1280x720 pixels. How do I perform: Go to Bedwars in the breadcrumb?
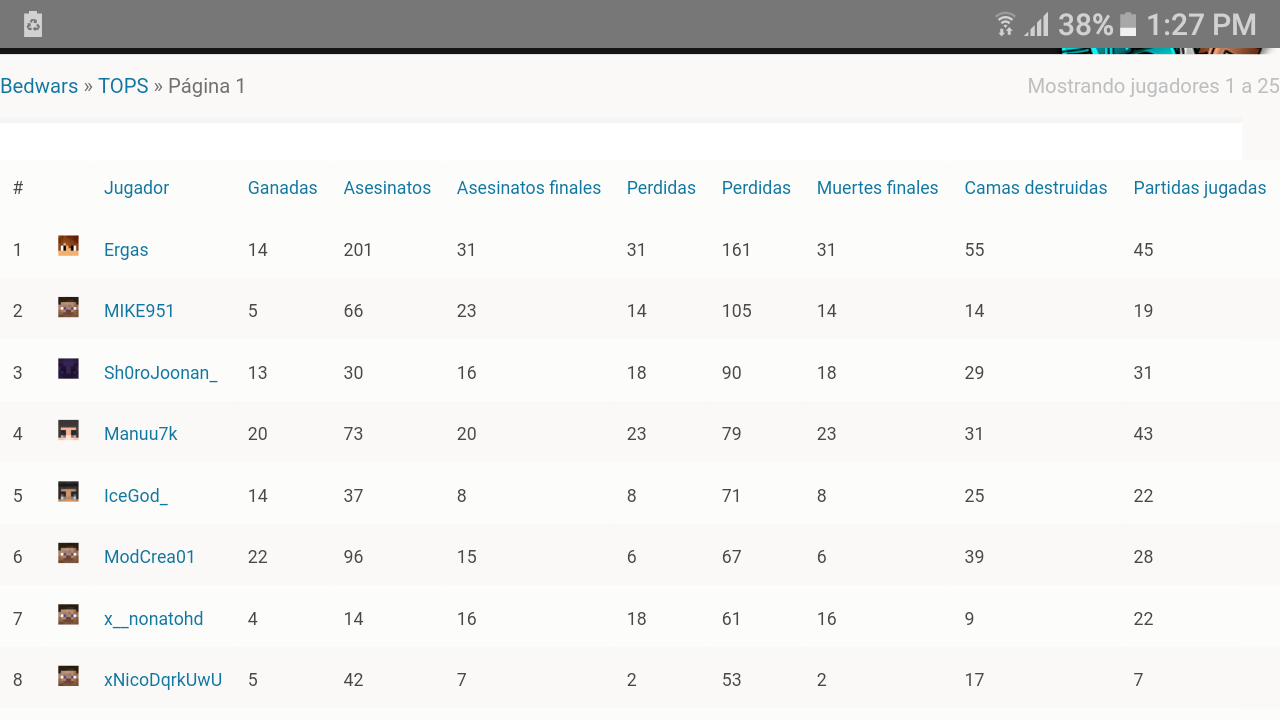pyautogui.click(x=39, y=86)
